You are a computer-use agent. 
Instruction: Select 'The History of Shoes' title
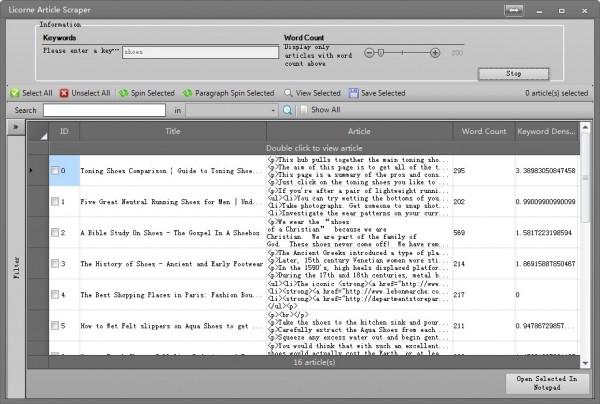coord(171,264)
